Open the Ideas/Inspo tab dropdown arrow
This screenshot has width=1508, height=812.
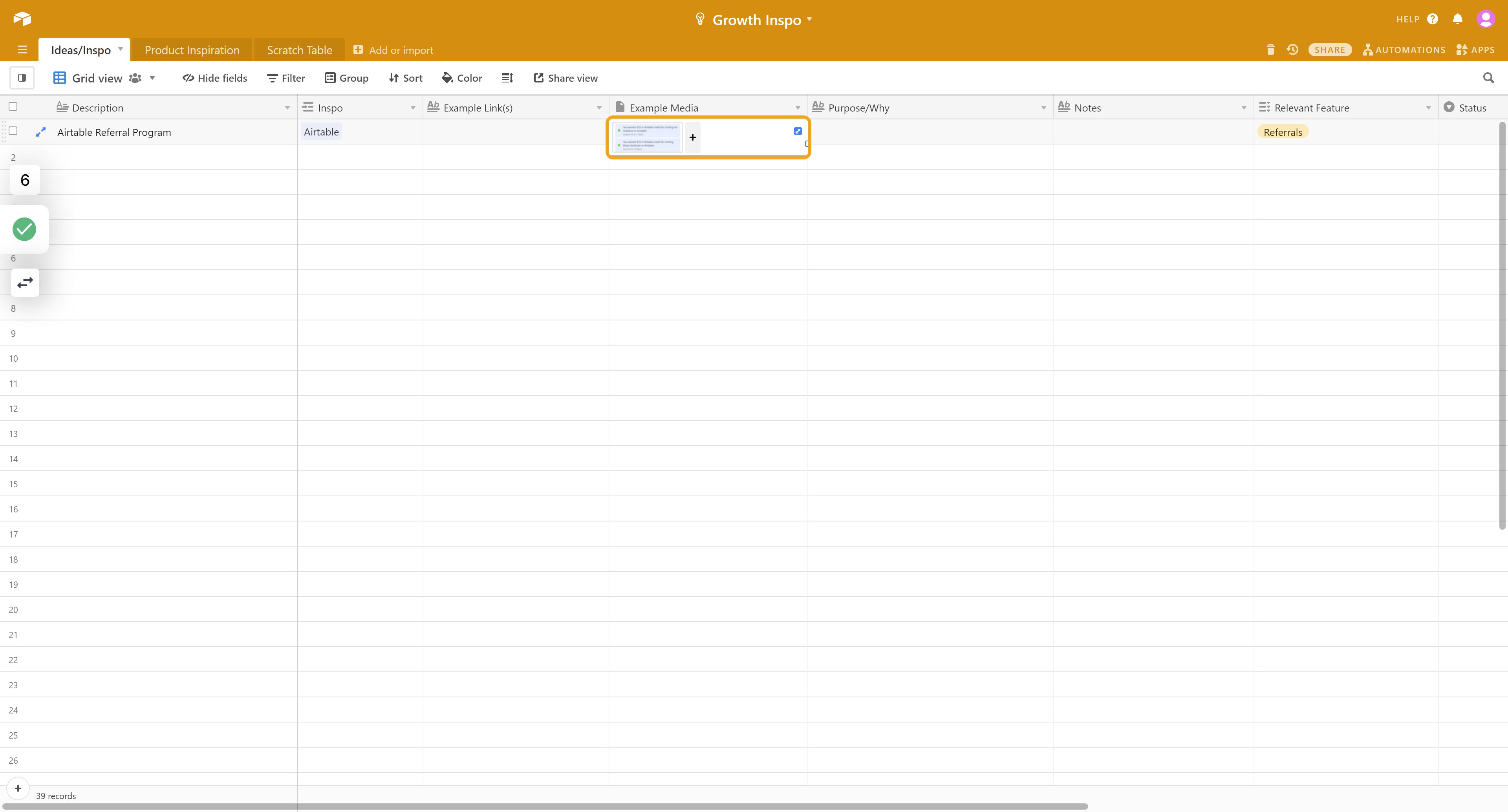coord(121,49)
